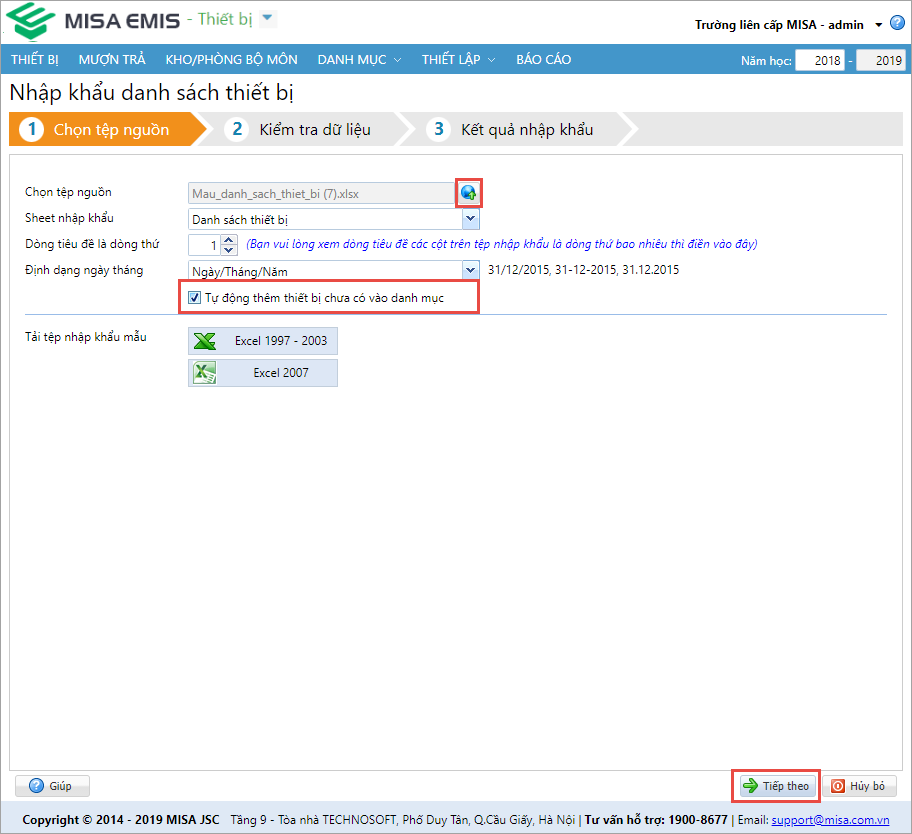Open KHO/PHÒNG BỘ MÔN menu
This screenshot has width=912, height=834.
[231, 59]
